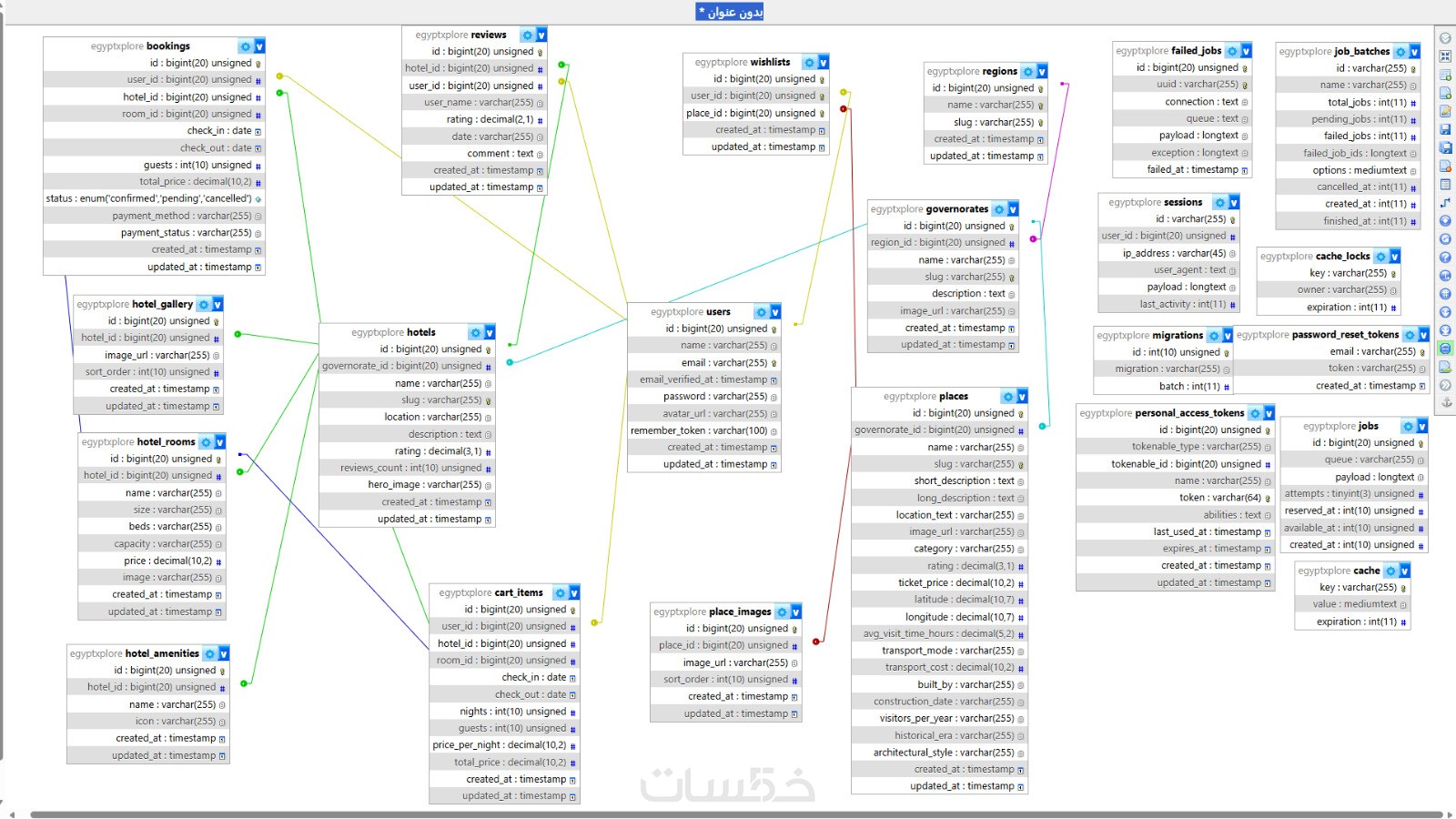The height and width of the screenshot is (819, 1456).
Task: Click the 'egyptxplore password_reset_tokens' table title
Action: pyautogui.click(x=1318, y=335)
